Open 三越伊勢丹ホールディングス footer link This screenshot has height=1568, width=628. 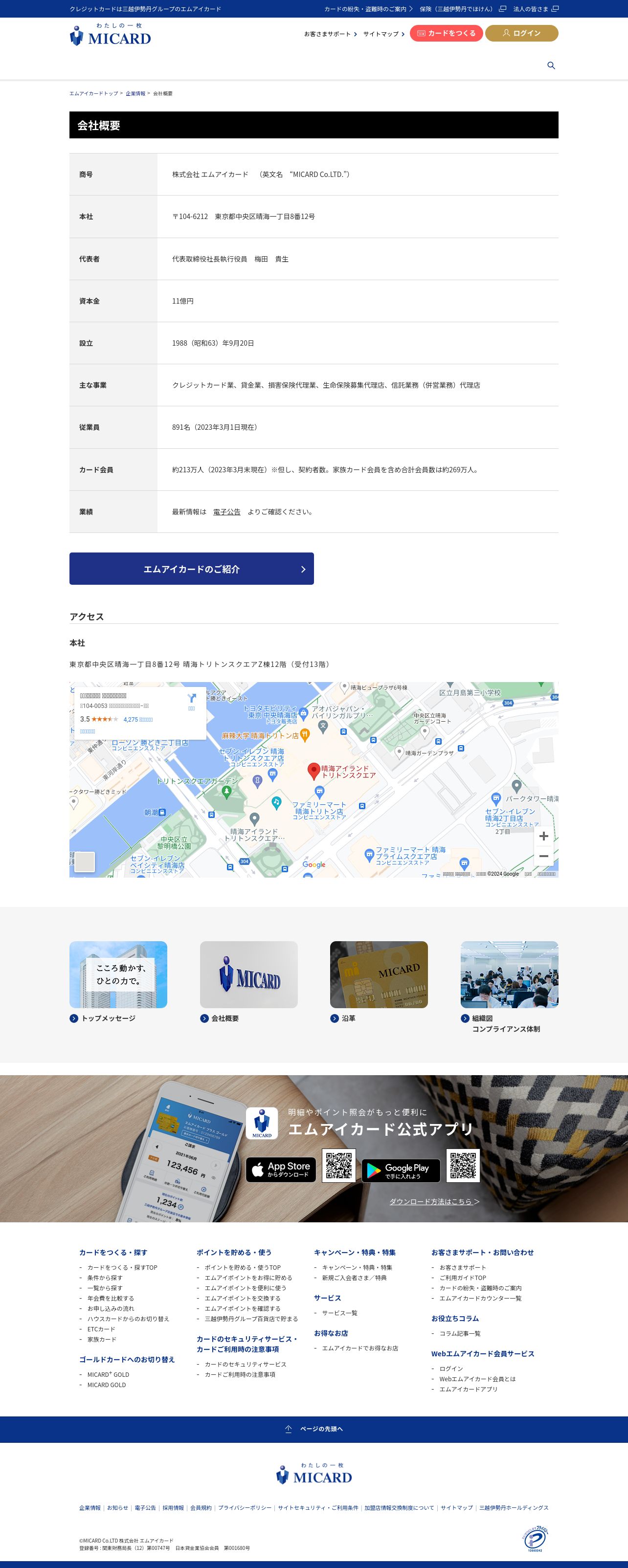point(514,1508)
